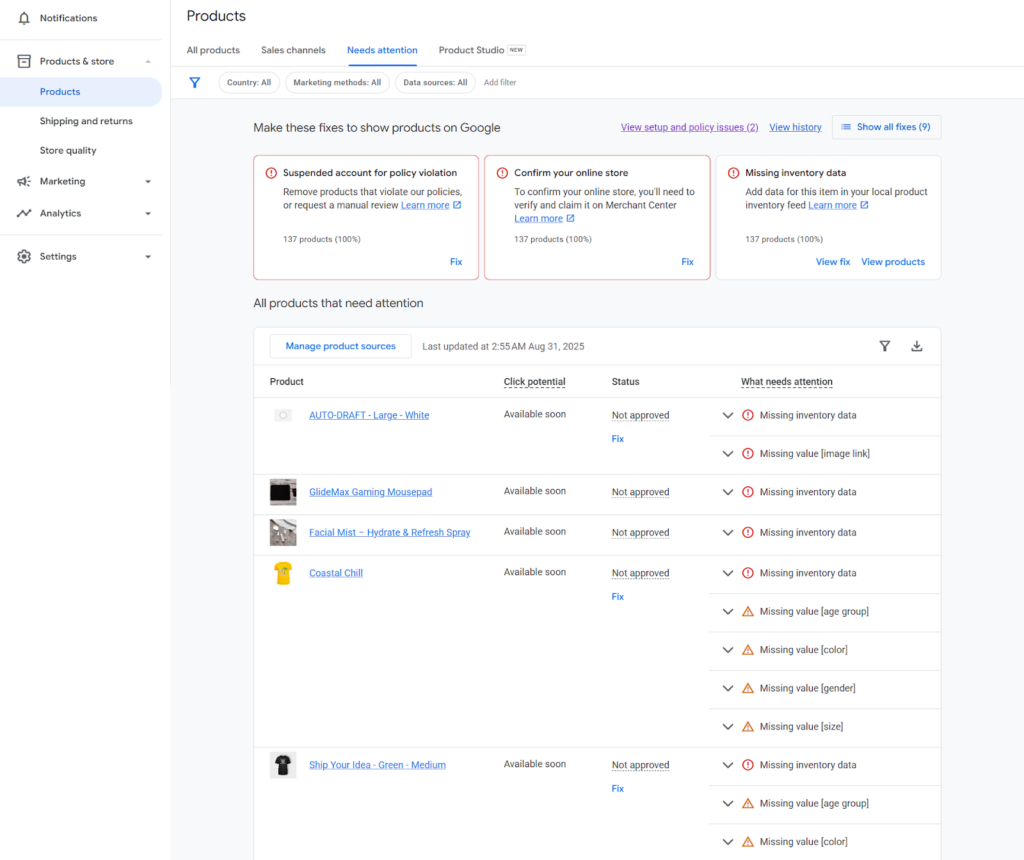The image size is (1024, 860).
Task: Click the warning triangle beside Missing value [size]
Action: [748, 727]
